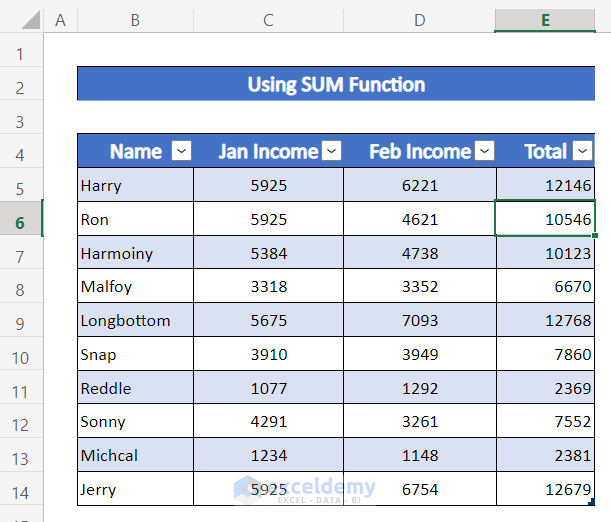Select column E header
Viewport: 611px width, 522px height.
(545, 20)
